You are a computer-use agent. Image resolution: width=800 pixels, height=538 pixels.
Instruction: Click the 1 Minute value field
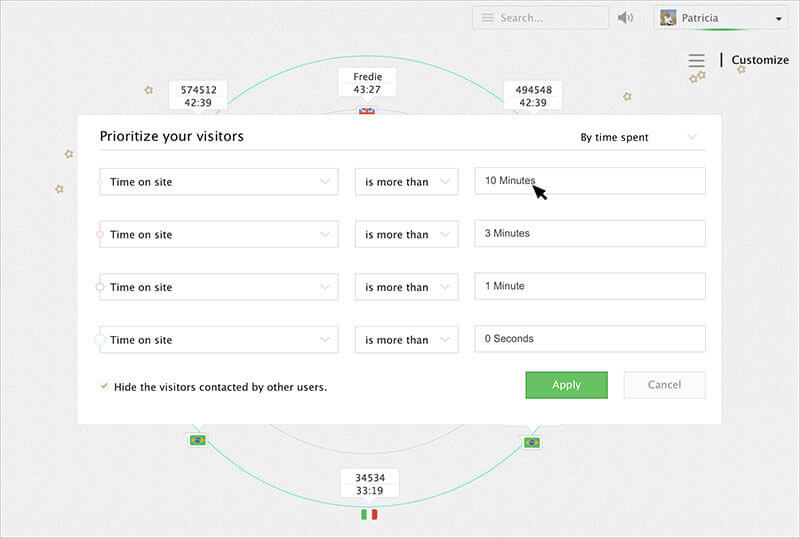tap(590, 286)
